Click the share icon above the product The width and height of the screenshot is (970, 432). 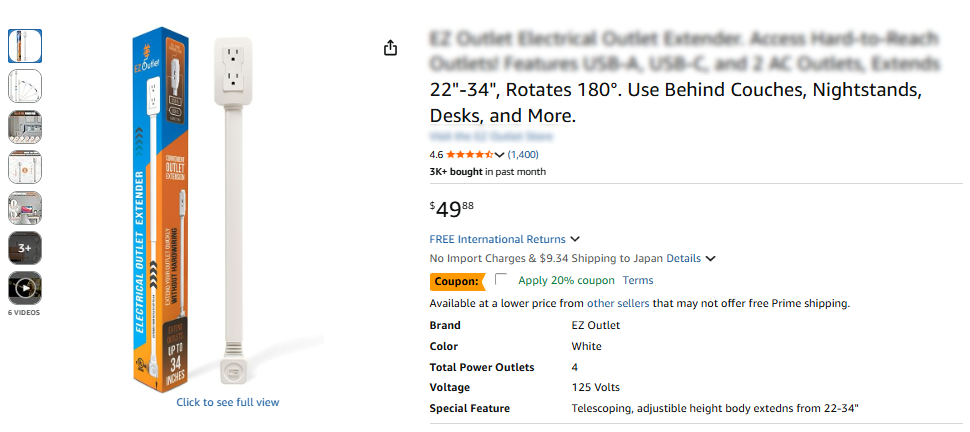[x=391, y=48]
